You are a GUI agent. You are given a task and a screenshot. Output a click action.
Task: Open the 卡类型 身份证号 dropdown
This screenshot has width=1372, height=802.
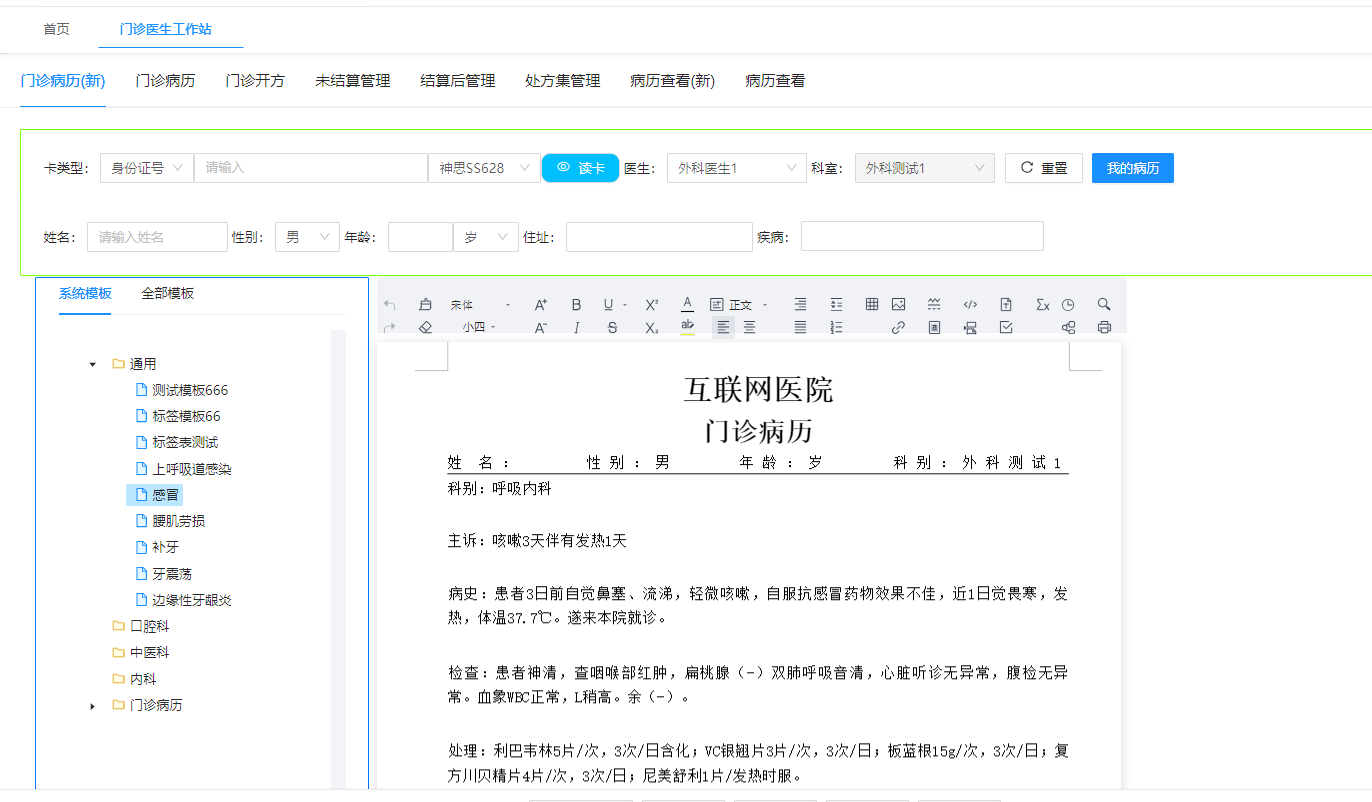(x=146, y=168)
